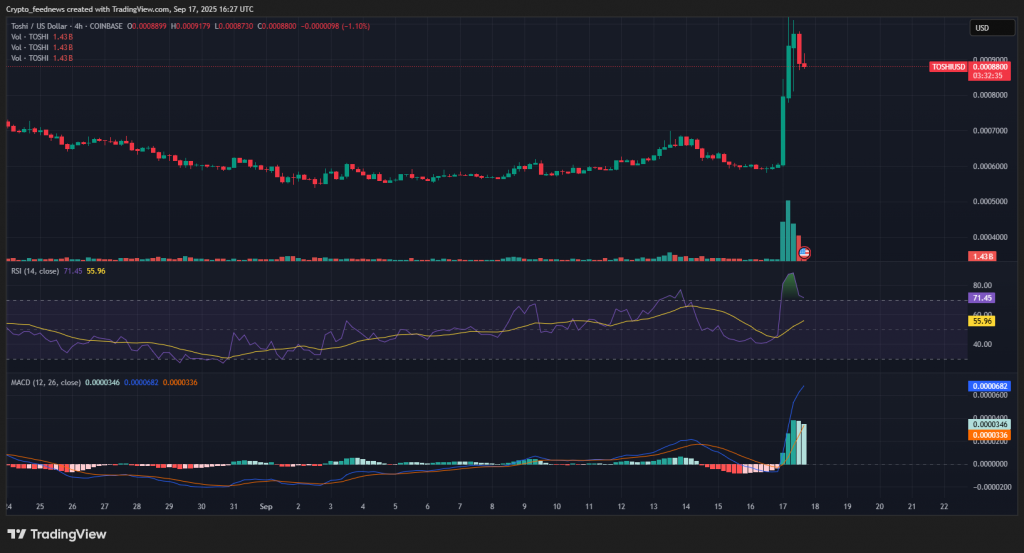Select the RSI (14, close) indicator label
1024x553 pixels.
34,271
